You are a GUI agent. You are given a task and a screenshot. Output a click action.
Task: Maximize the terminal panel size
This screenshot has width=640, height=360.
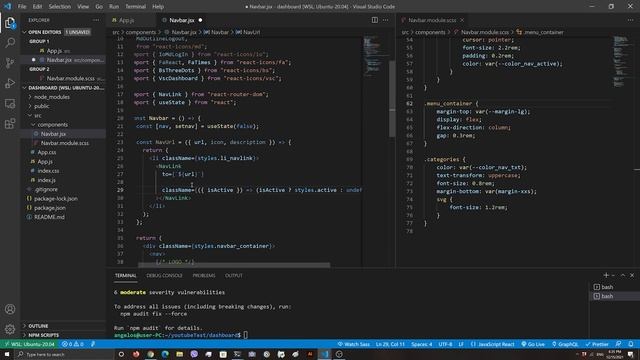(x=623, y=276)
